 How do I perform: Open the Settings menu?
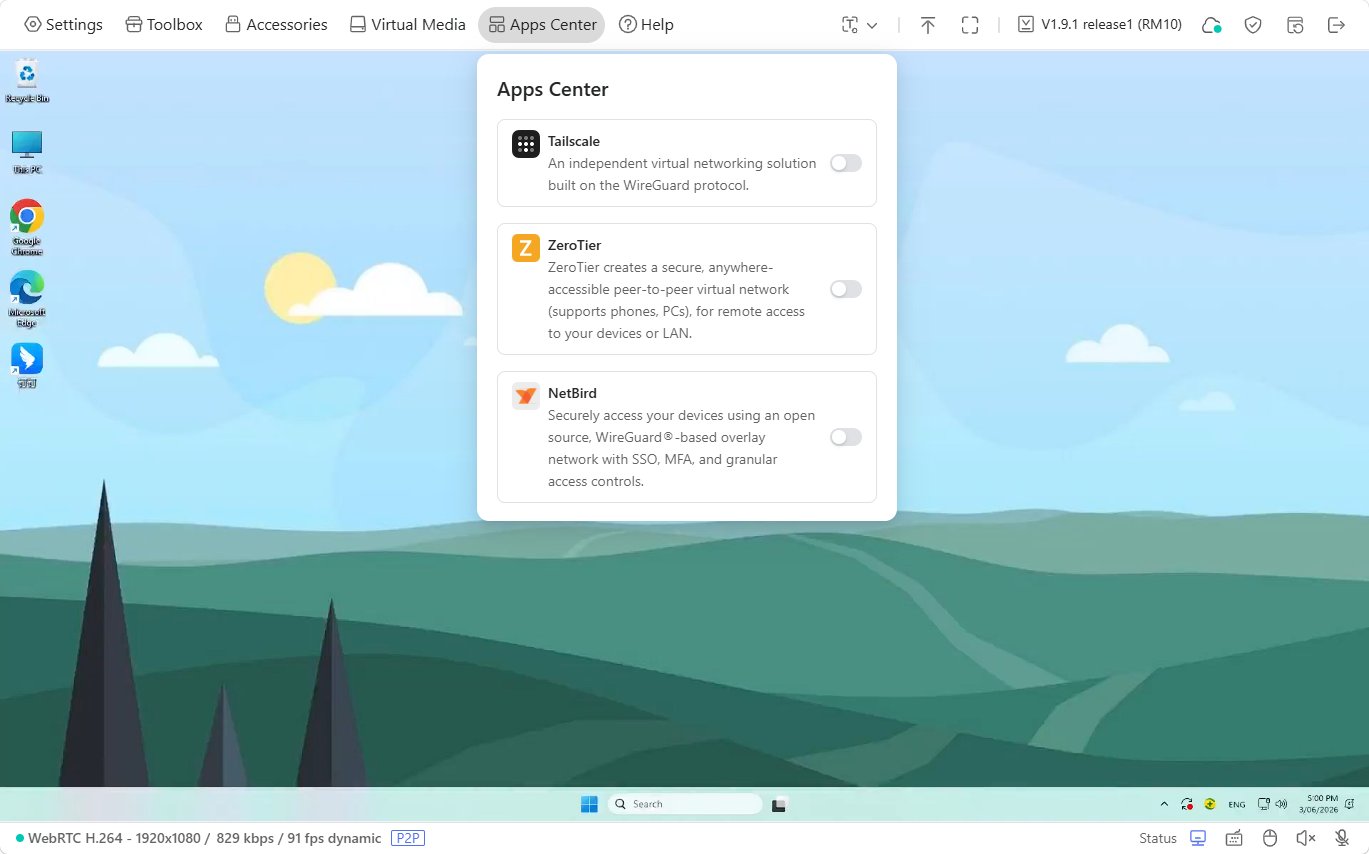63,25
